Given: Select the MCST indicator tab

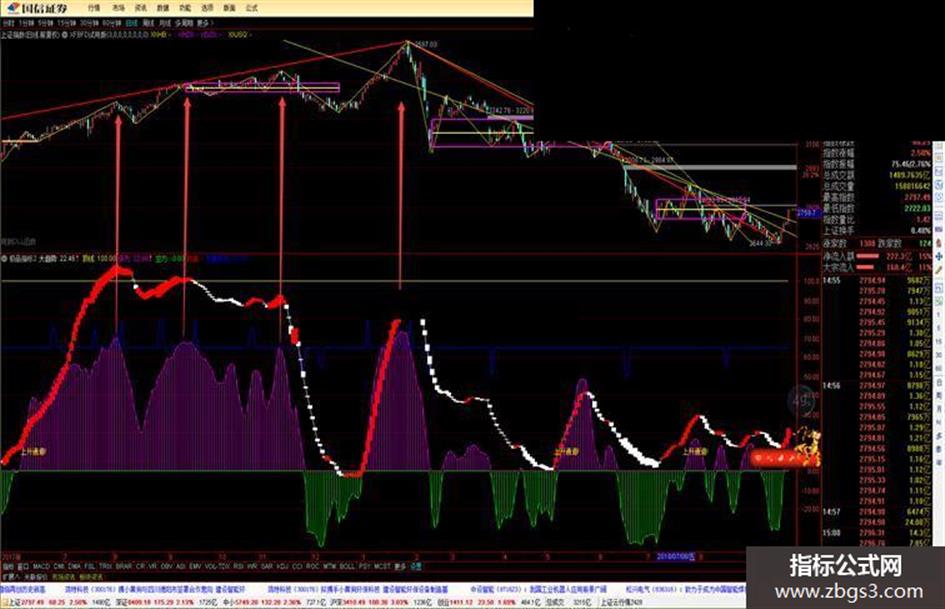Looking at the screenshot, I should point(383,567).
